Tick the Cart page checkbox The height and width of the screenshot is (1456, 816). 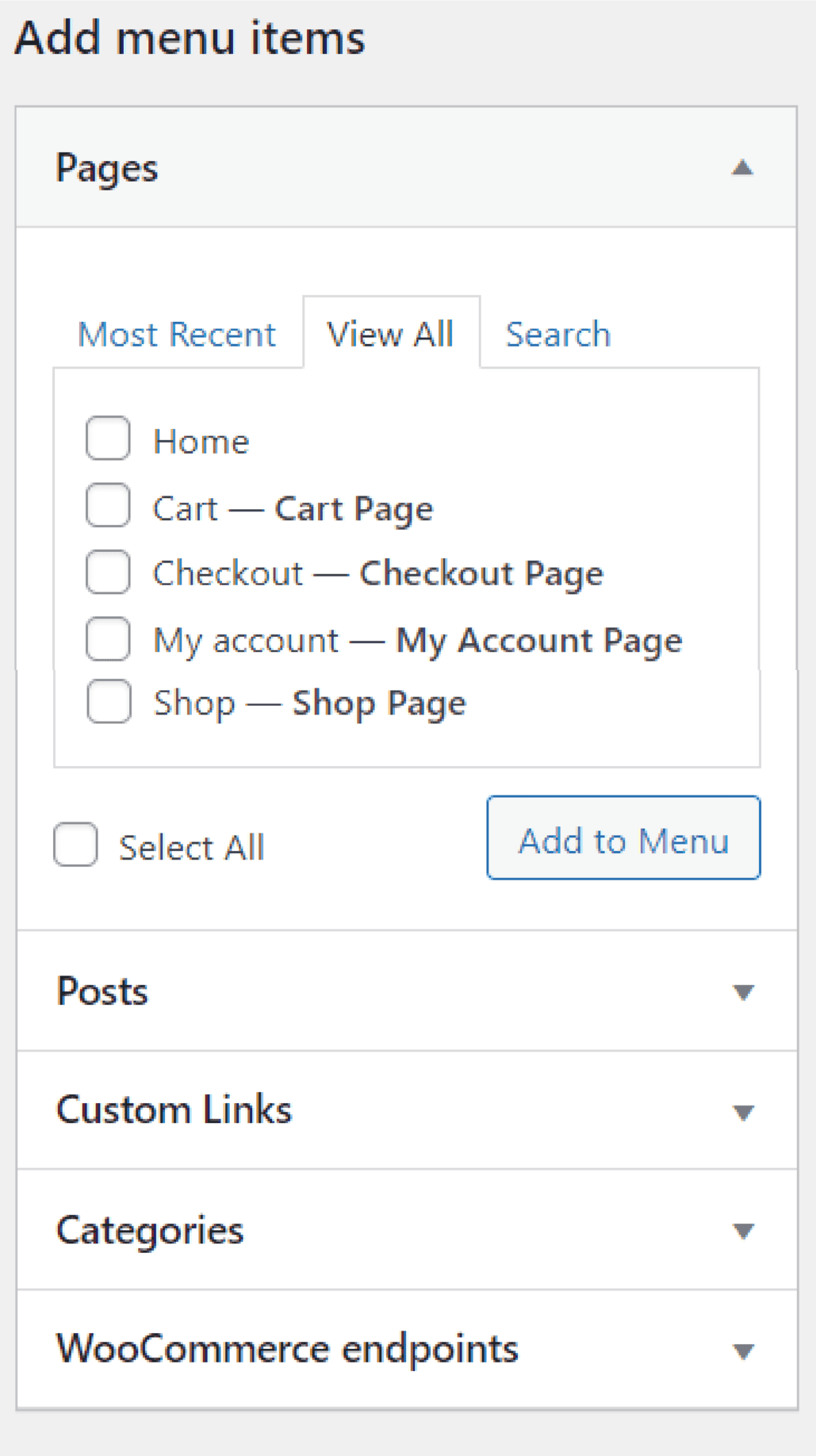(108, 505)
